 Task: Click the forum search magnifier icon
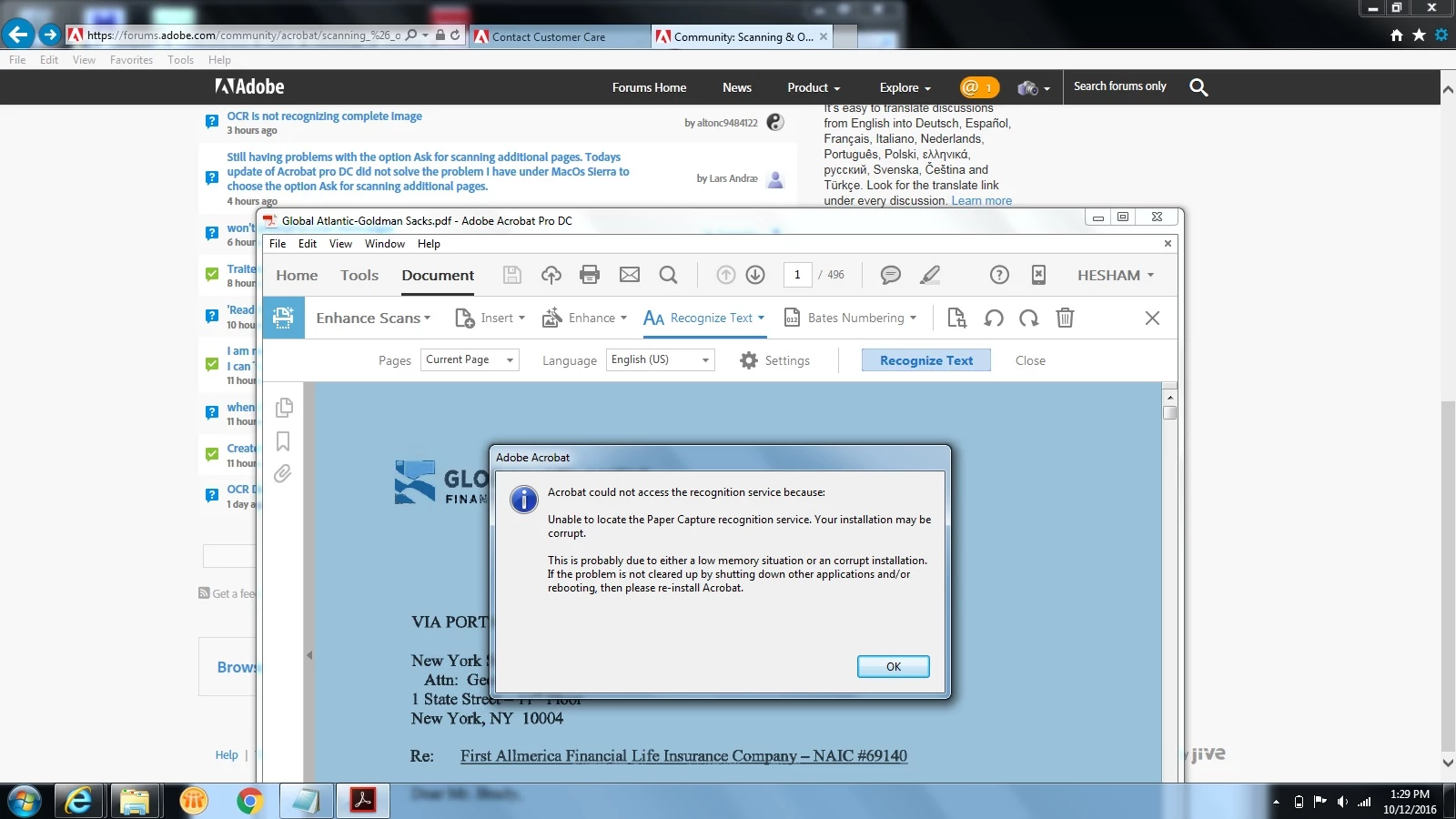pyautogui.click(x=1198, y=87)
